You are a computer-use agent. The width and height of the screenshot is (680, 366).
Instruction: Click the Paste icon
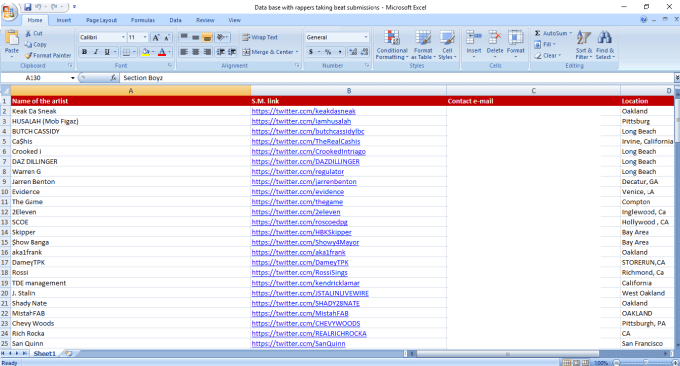coord(12,38)
